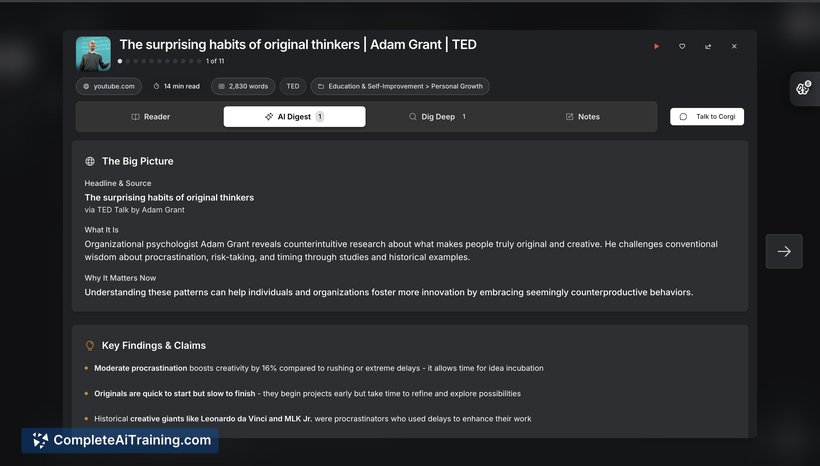Close the article panel with X
The height and width of the screenshot is (466, 820).
coord(734,47)
